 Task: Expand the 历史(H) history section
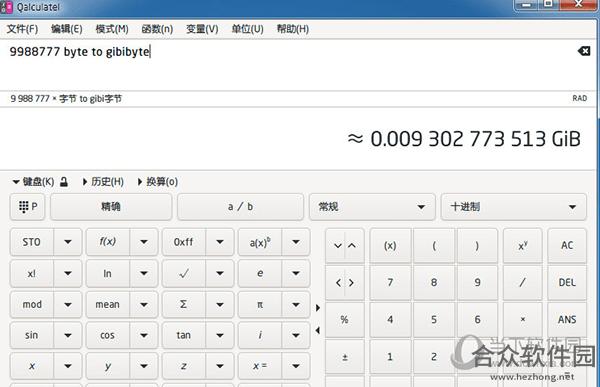point(103,182)
